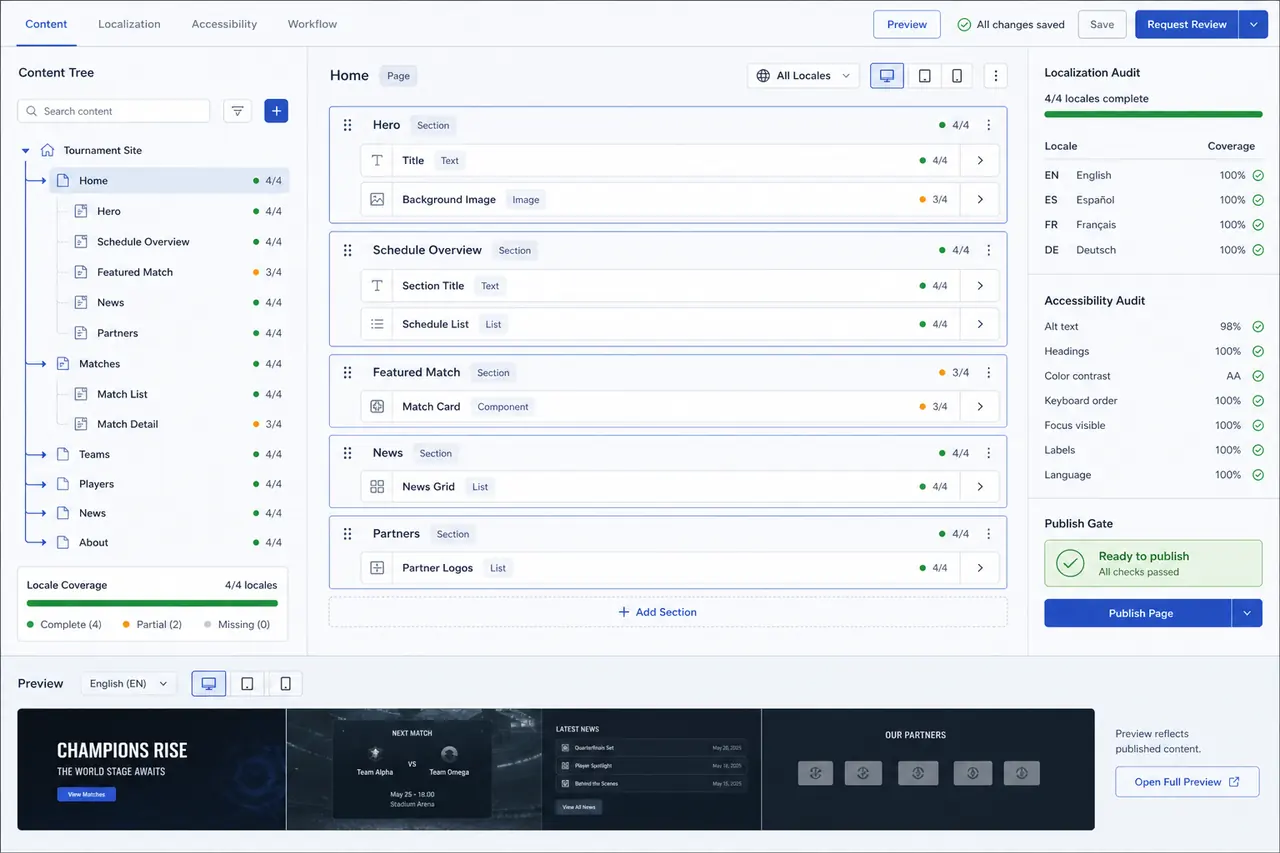
Task: Select desktop view icon in Home editor toolbar
Action: (x=887, y=76)
